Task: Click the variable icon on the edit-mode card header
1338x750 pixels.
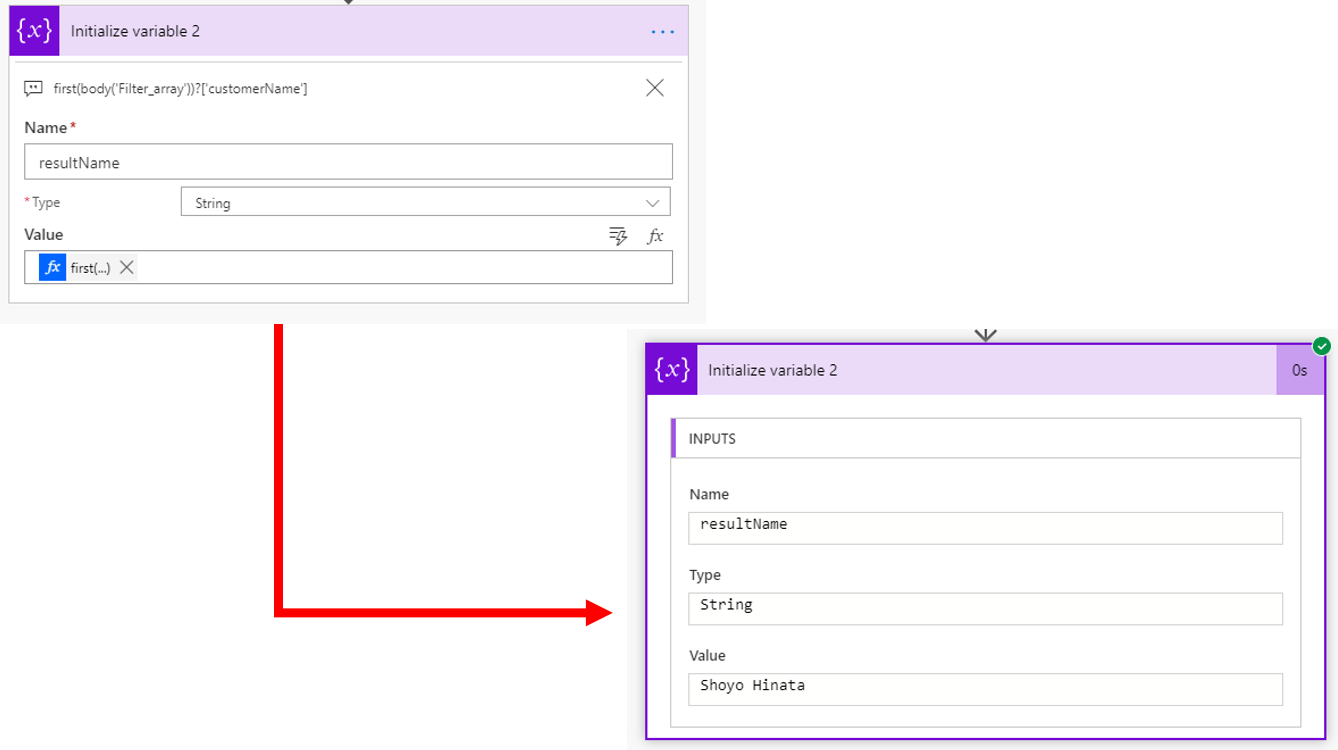Action: point(35,31)
